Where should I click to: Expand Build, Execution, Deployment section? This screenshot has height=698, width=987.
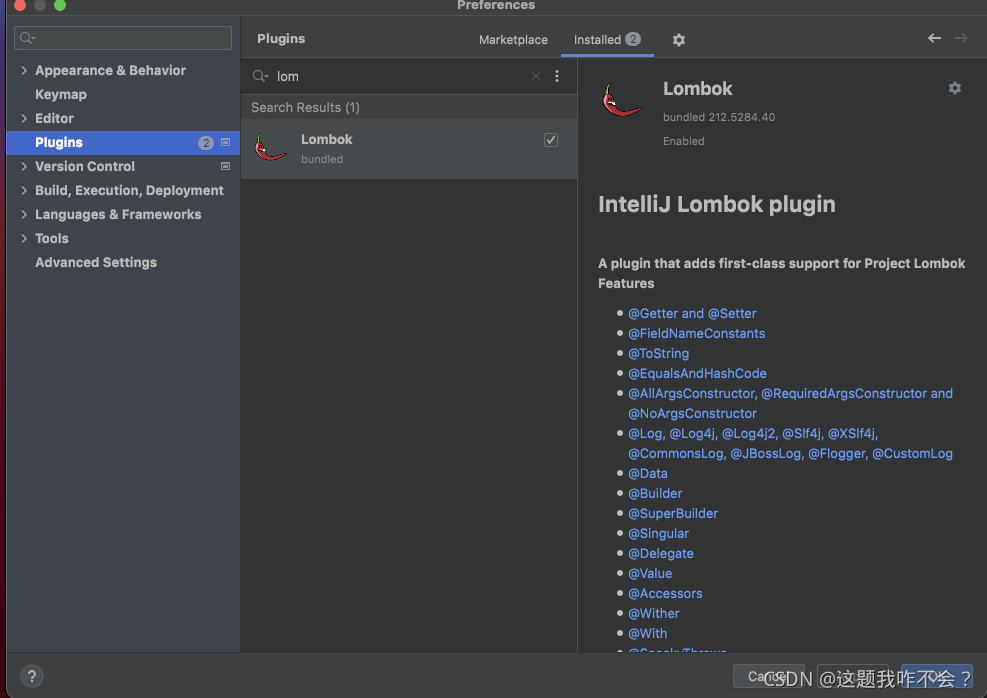pos(24,190)
